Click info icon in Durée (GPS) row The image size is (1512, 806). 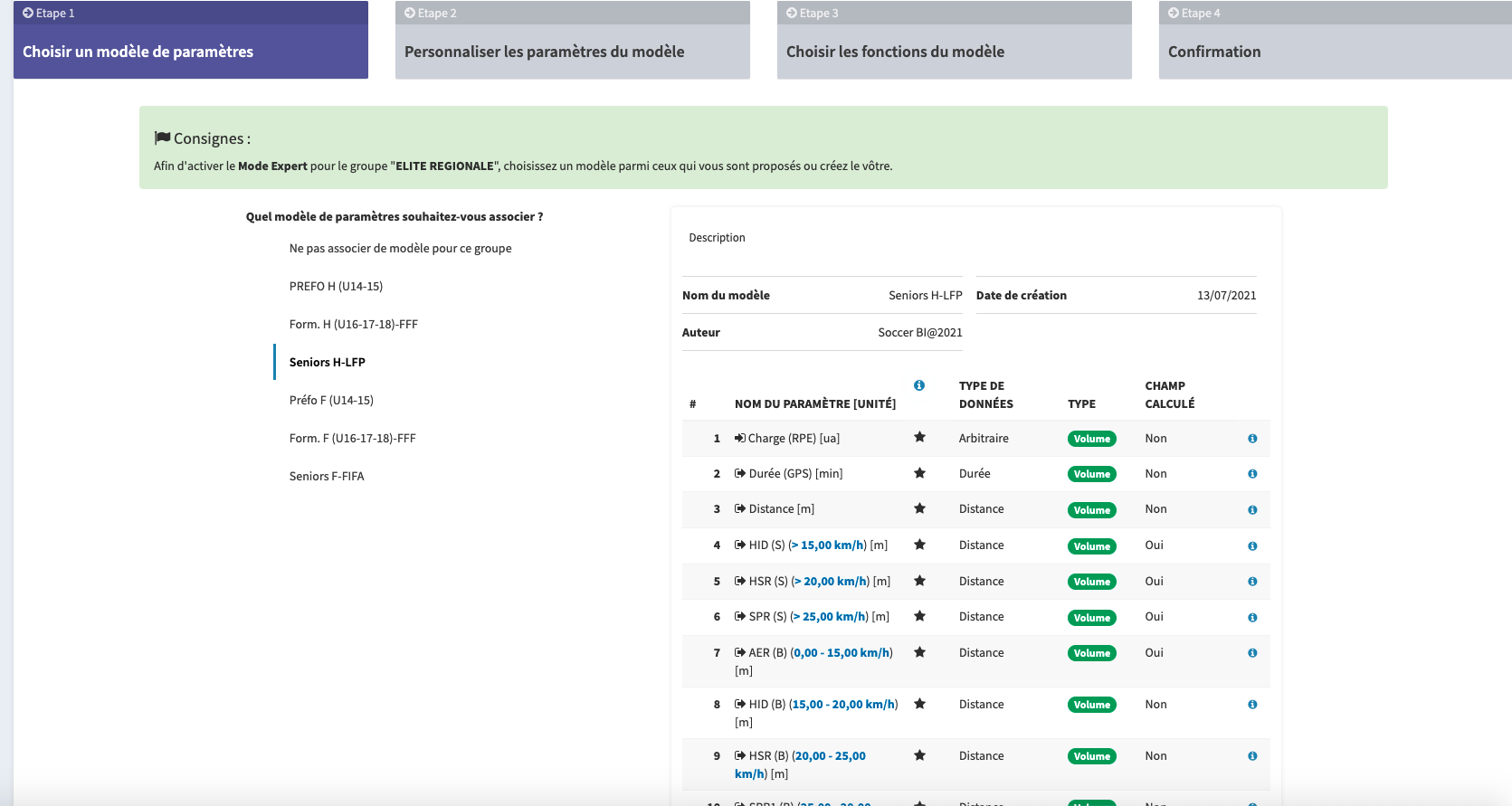point(1252,474)
